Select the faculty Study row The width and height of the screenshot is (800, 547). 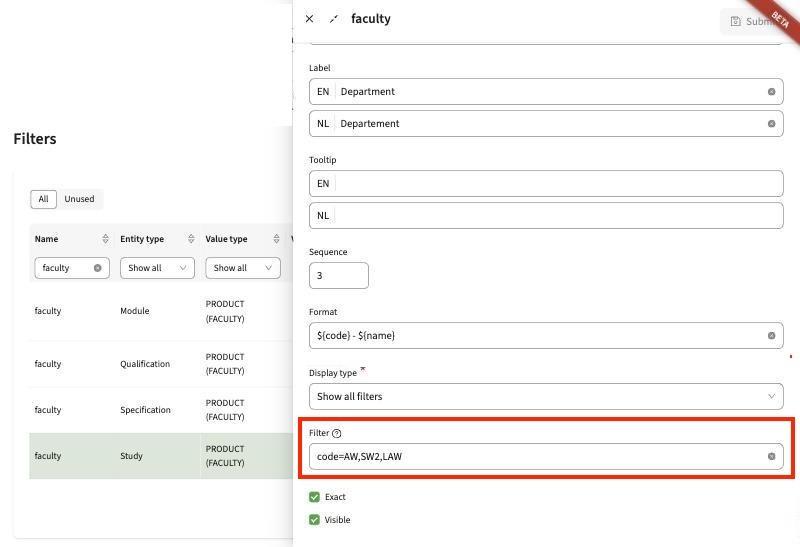pos(161,456)
